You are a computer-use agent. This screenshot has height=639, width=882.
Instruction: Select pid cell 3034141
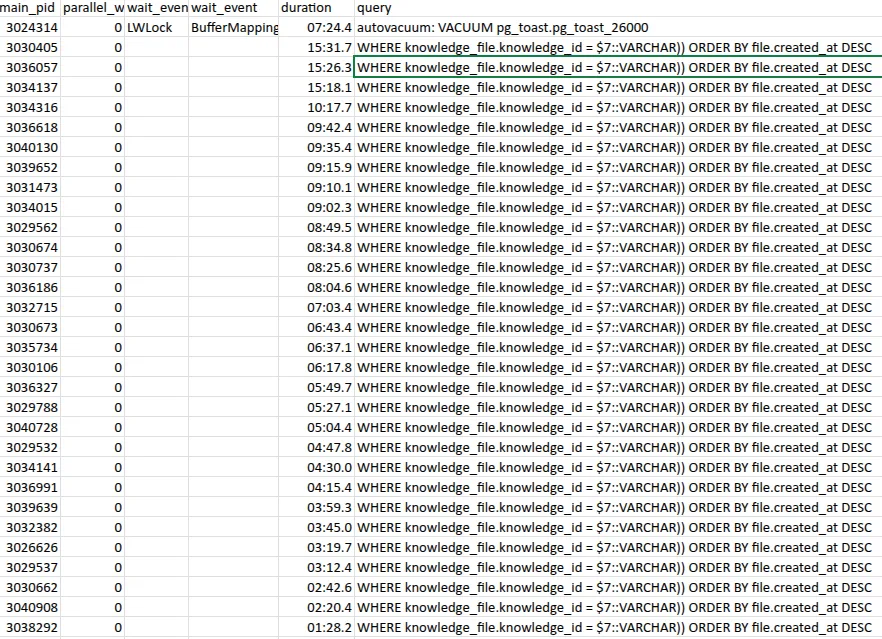[x=30, y=467]
